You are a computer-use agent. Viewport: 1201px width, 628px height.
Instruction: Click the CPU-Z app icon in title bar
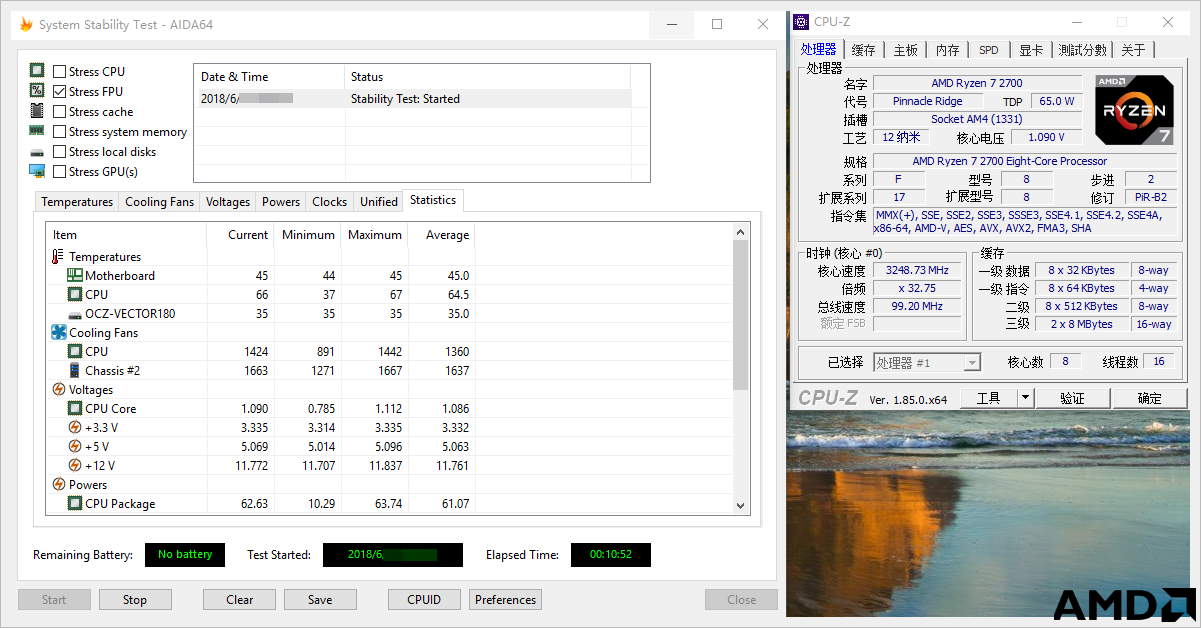pyautogui.click(x=801, y=22)
